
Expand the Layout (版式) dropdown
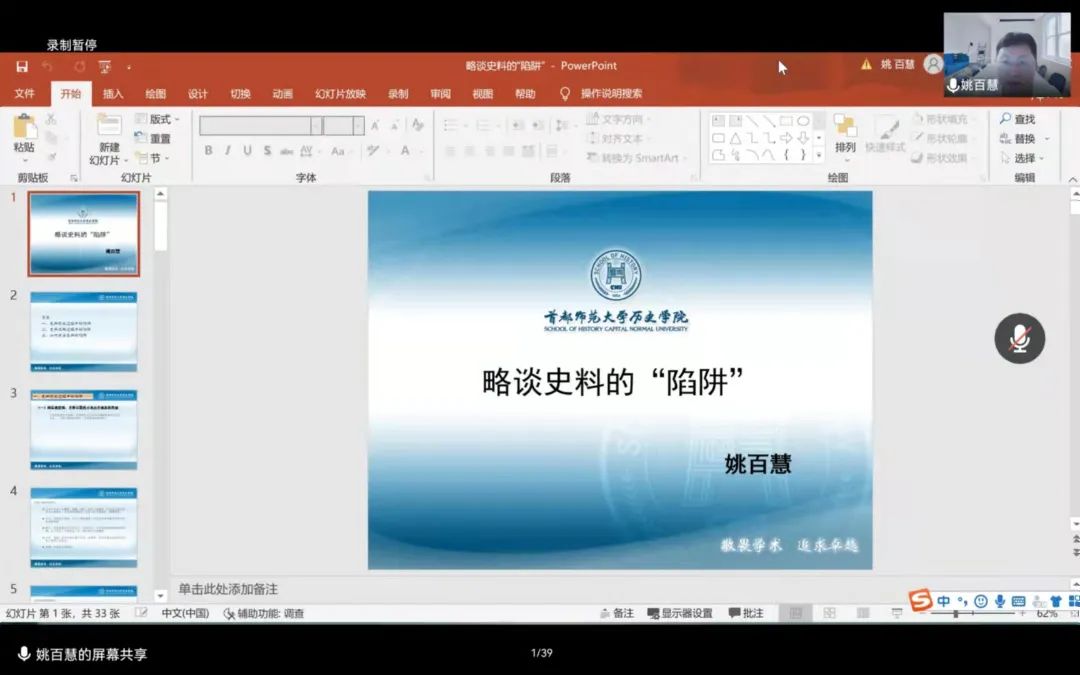pos(157,119)
